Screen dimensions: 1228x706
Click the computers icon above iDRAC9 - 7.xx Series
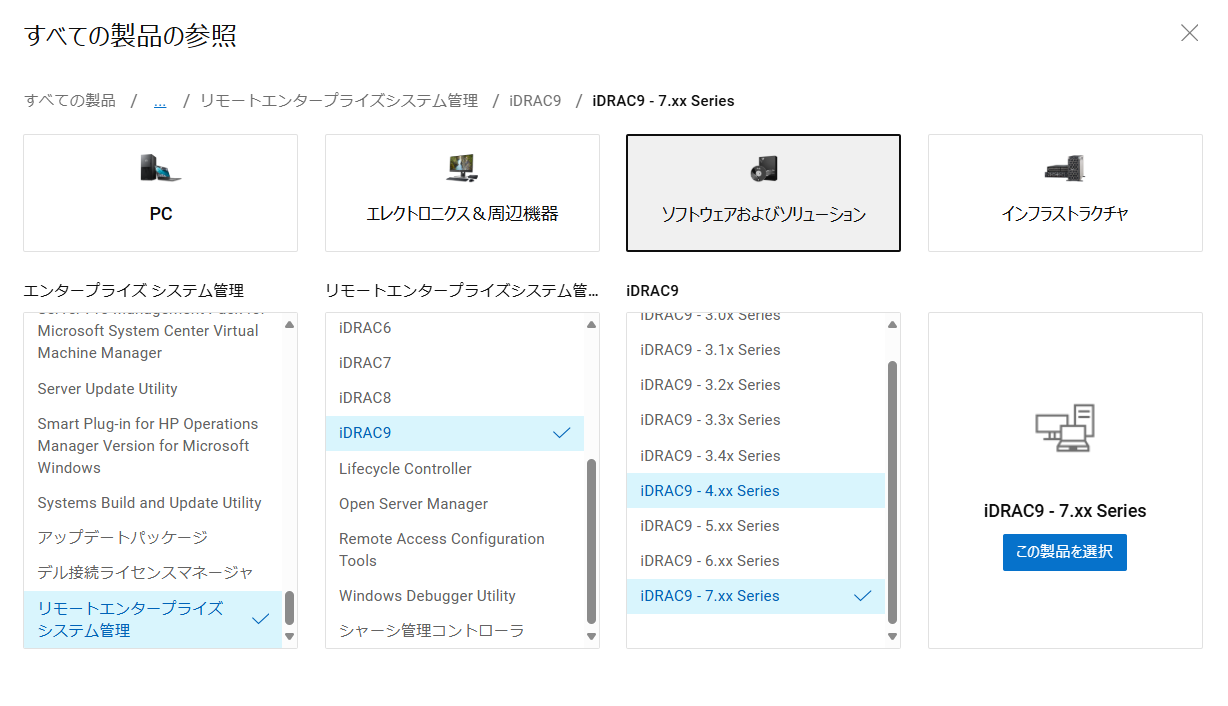tap(1065, 428)
